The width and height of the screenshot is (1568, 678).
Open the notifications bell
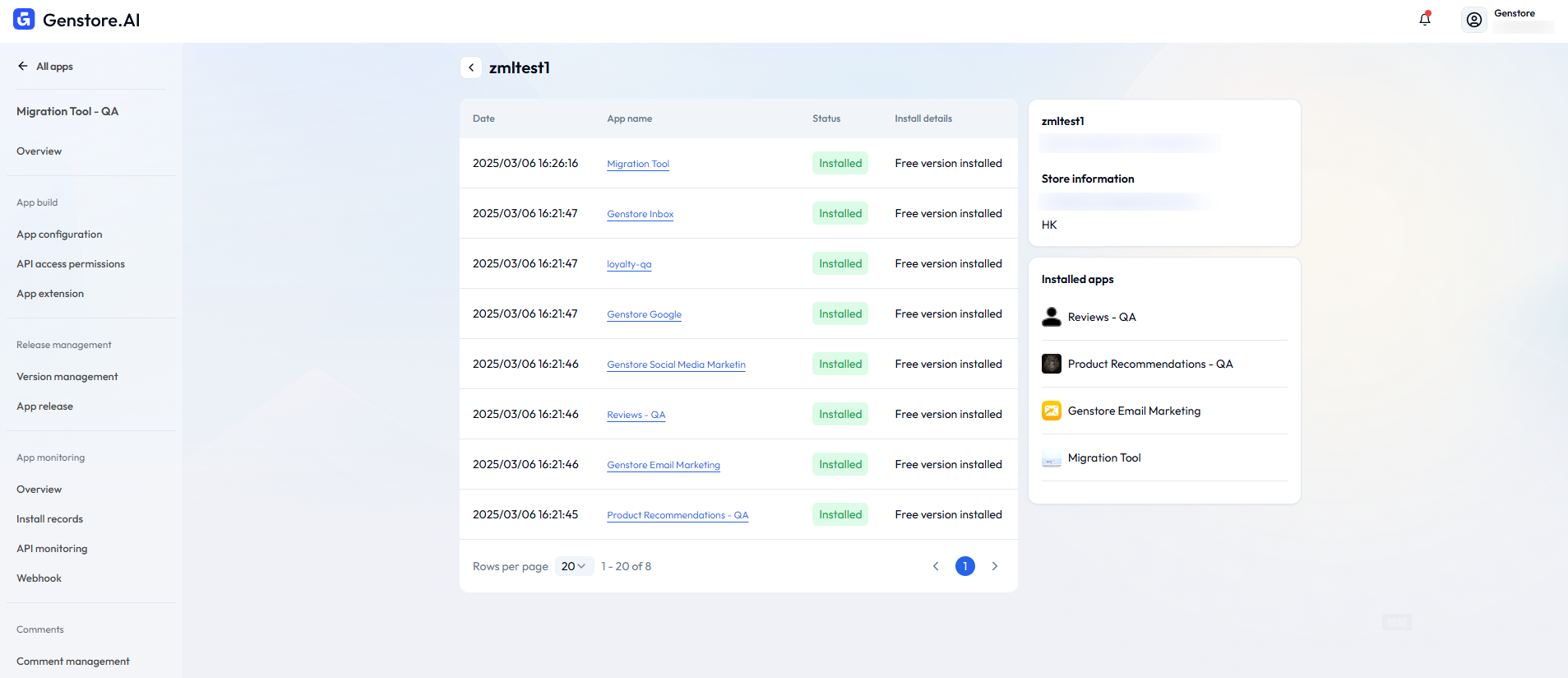[x=1425, y=19]
